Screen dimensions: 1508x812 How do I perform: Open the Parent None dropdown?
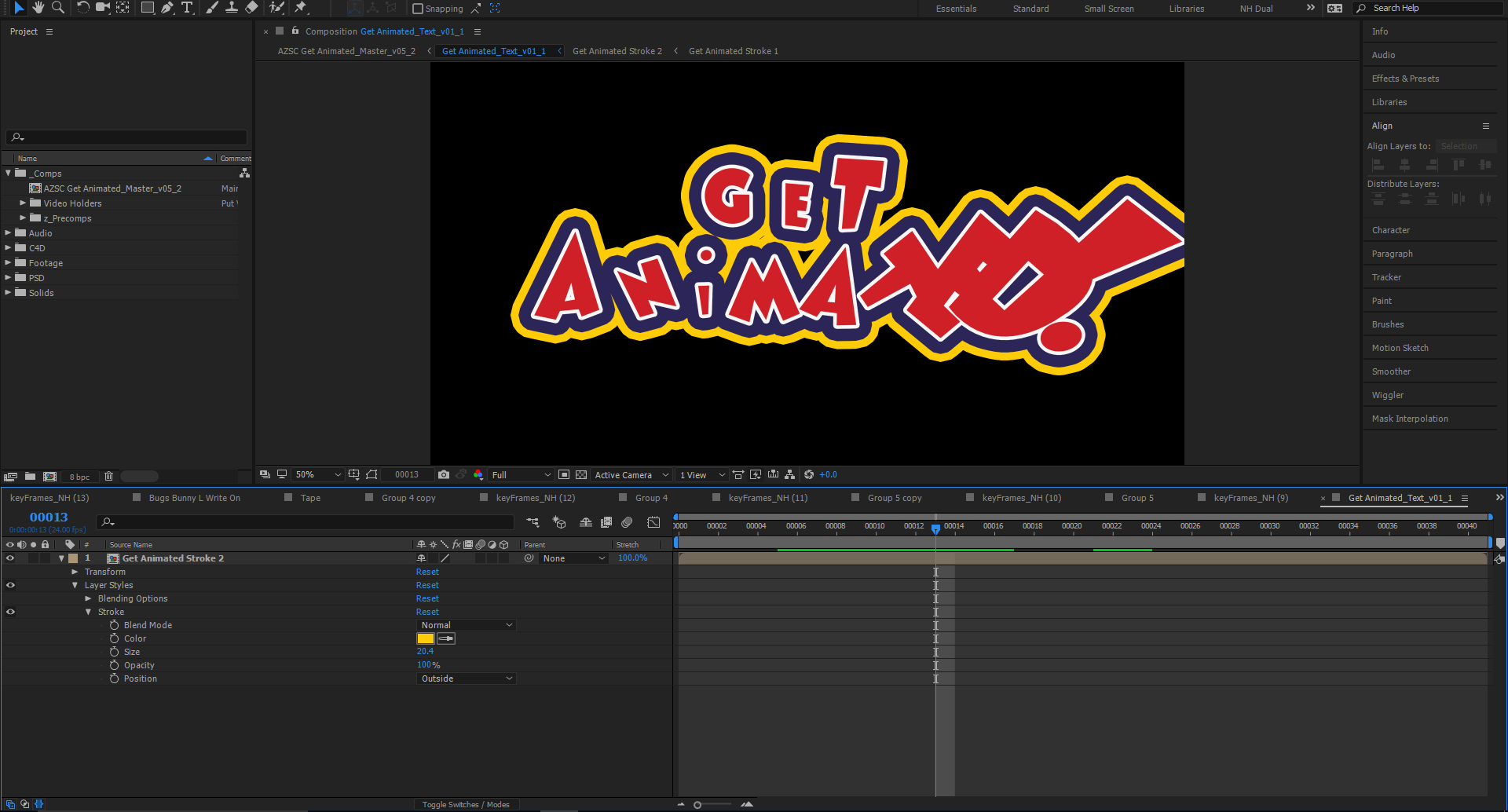574,558
